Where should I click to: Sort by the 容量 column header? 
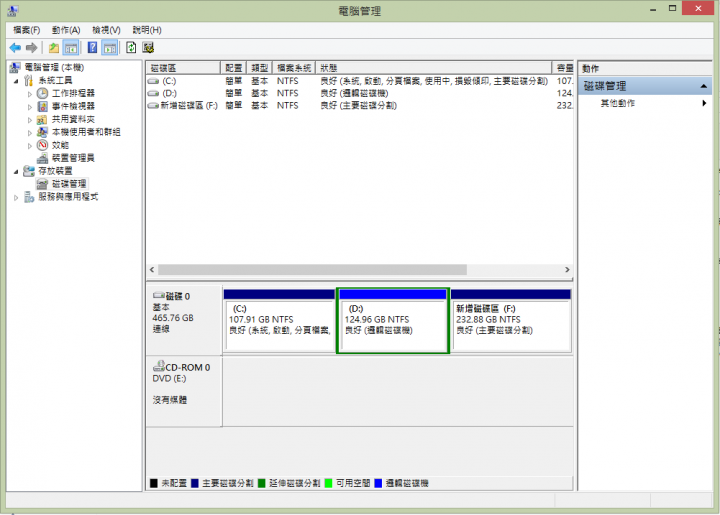[562, 68]
